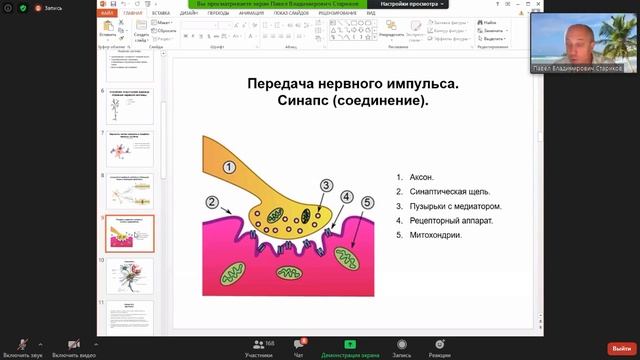Viewport: 640px width, 360px height.
Task: Open the Упорядочить arrange dropdown
Action: point(391,30)
